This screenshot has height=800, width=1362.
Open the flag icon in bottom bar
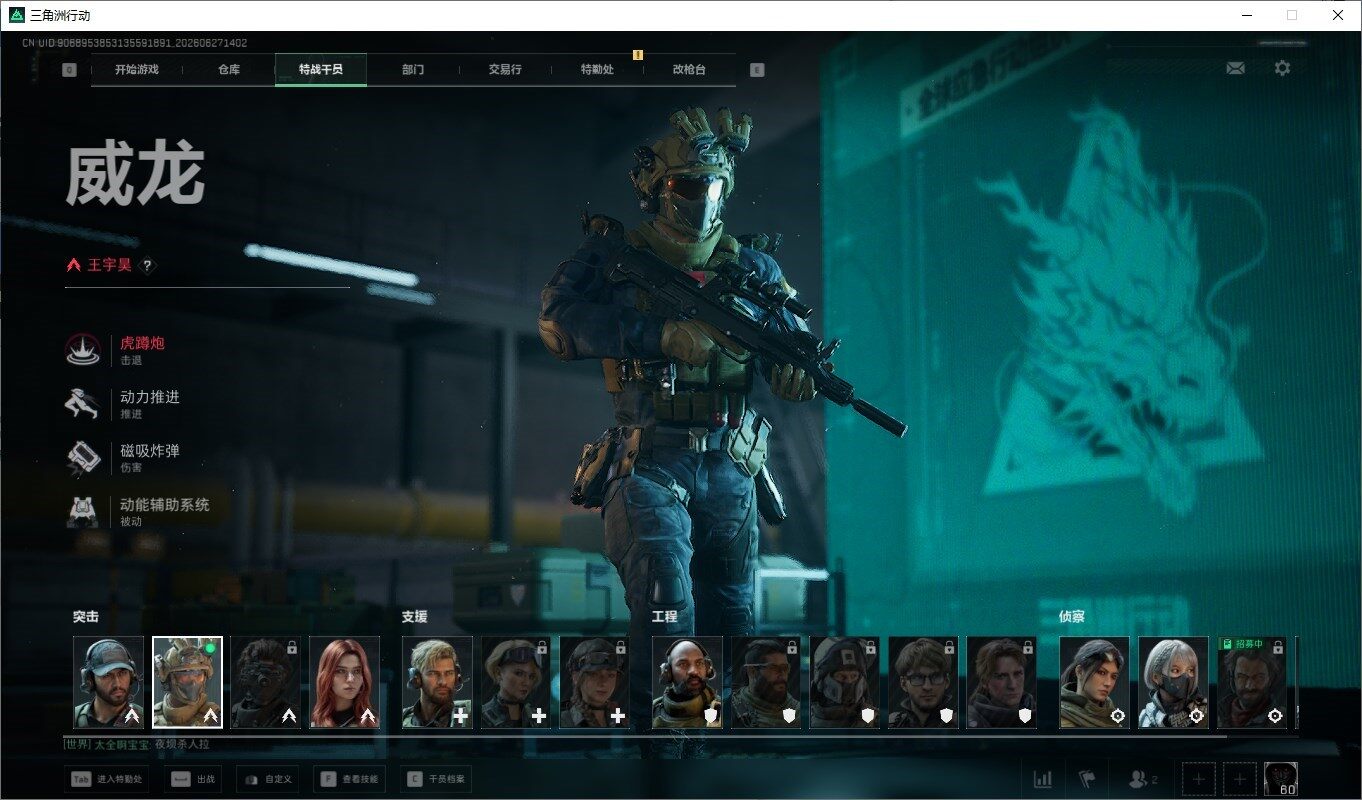pyautogui.click(x=1087, y=779)
